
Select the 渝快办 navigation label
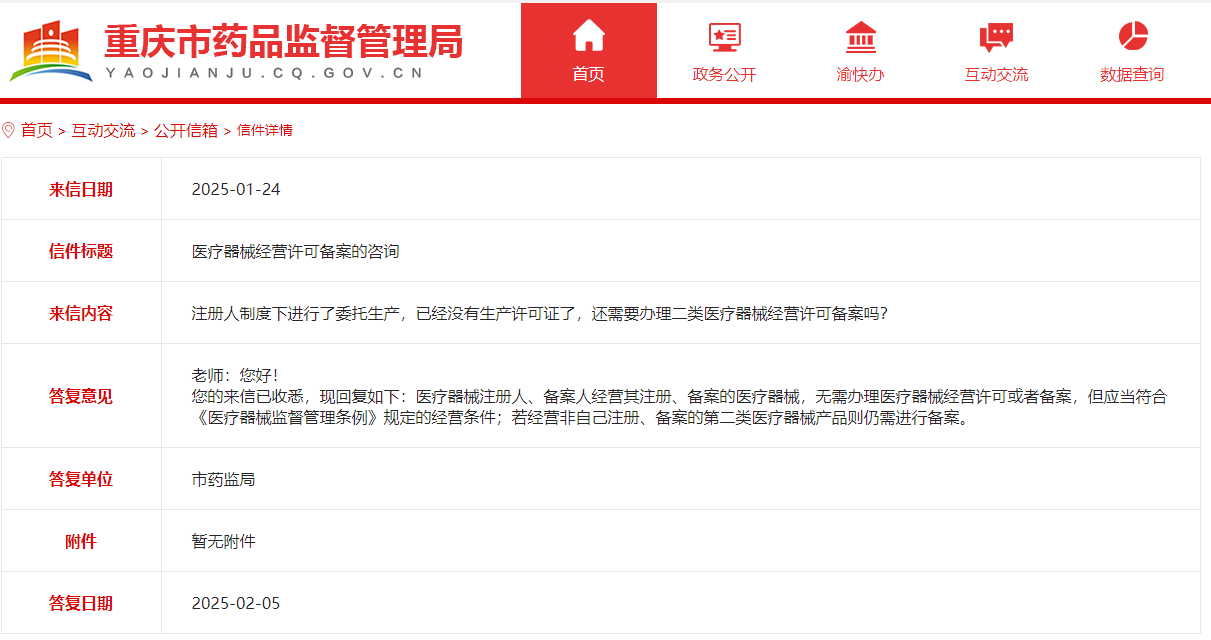[860, 75]
